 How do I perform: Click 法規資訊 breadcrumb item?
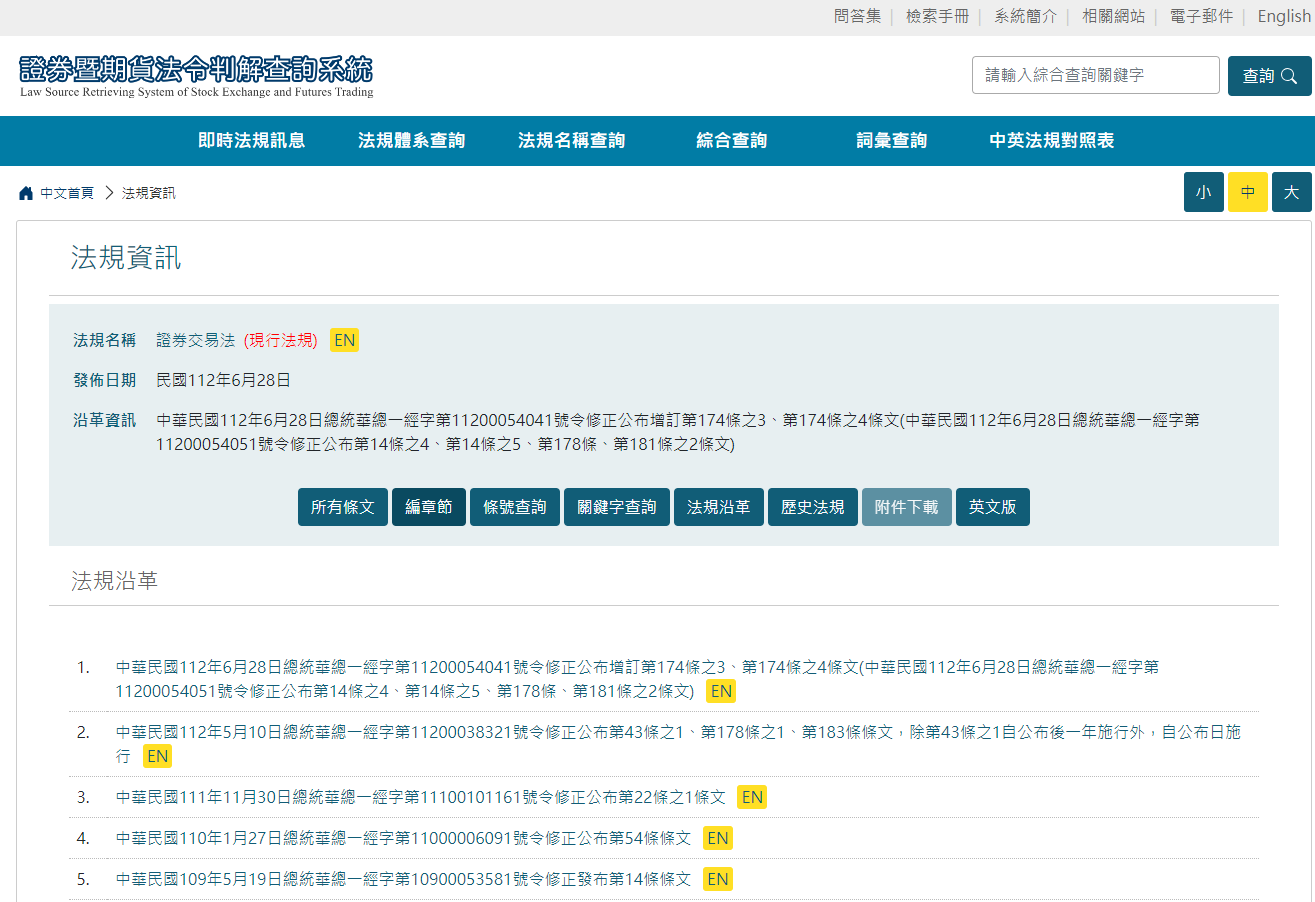(x=149, y=193)
